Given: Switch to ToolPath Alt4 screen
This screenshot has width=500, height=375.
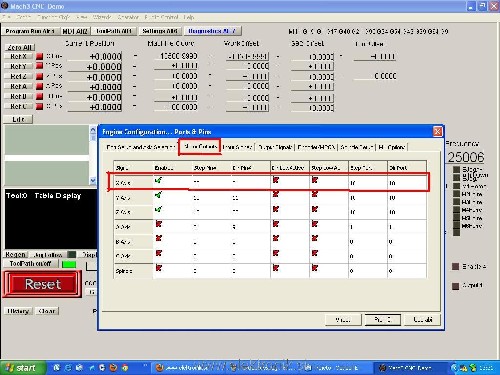Looking at the screenshot, I should (114, 31).
